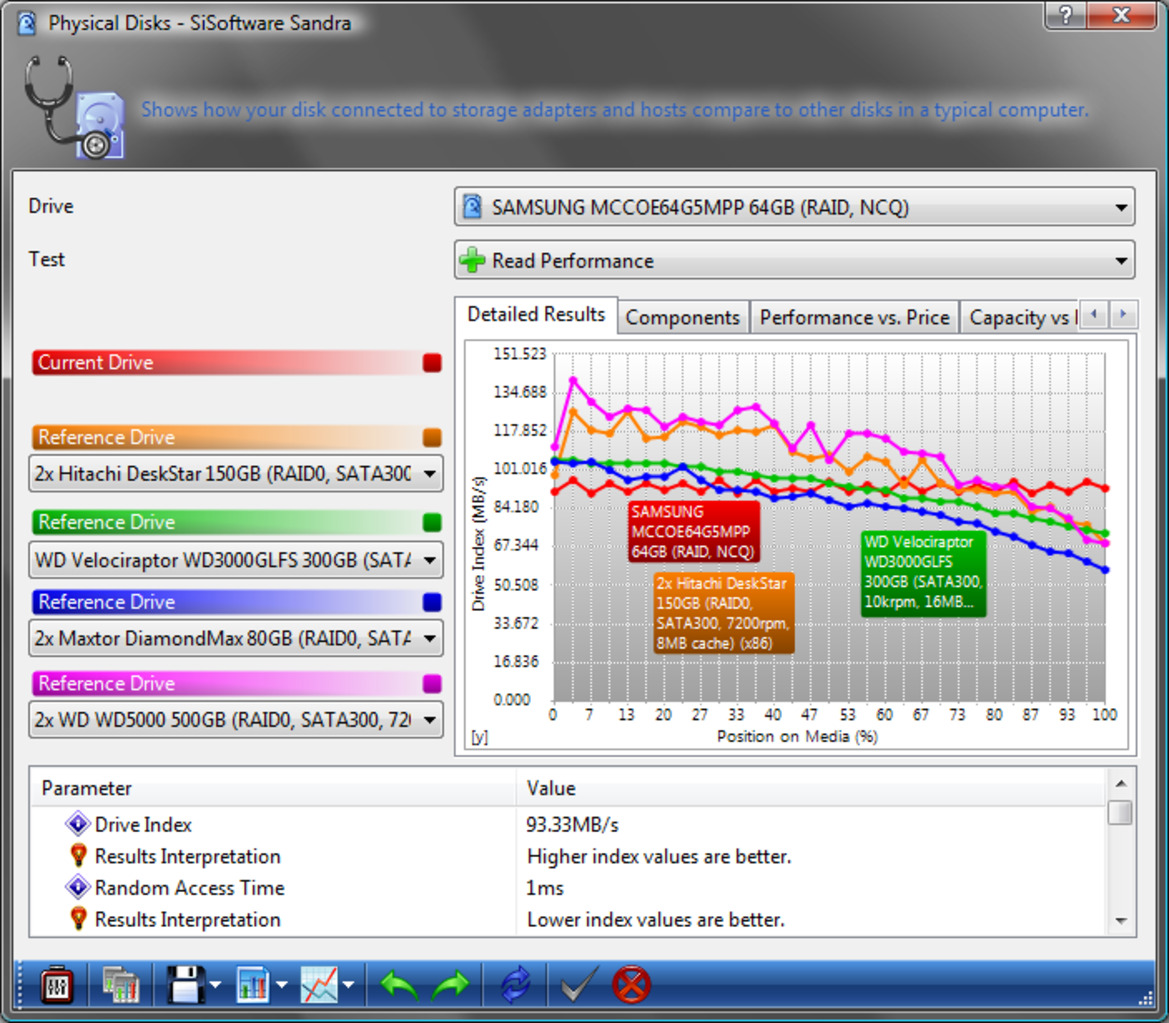Click the SiSoftware Sandra title bar icon
The height and width of the screenshot is (1023, 1169).
coord(27,23)
